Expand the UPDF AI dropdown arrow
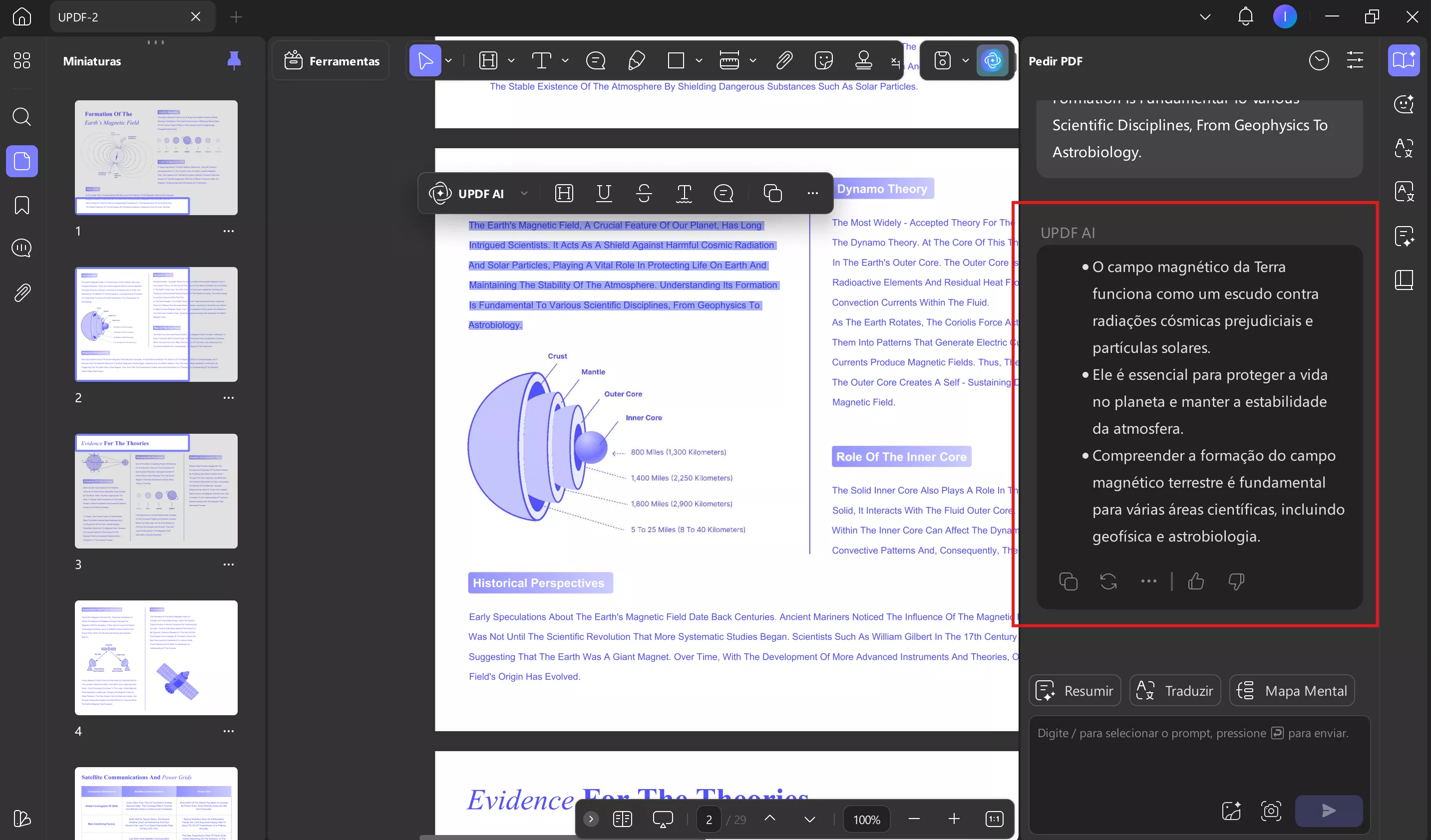The height and width of the screenshot is (840, 1431). pyautogui.click(x=524, y=194)
